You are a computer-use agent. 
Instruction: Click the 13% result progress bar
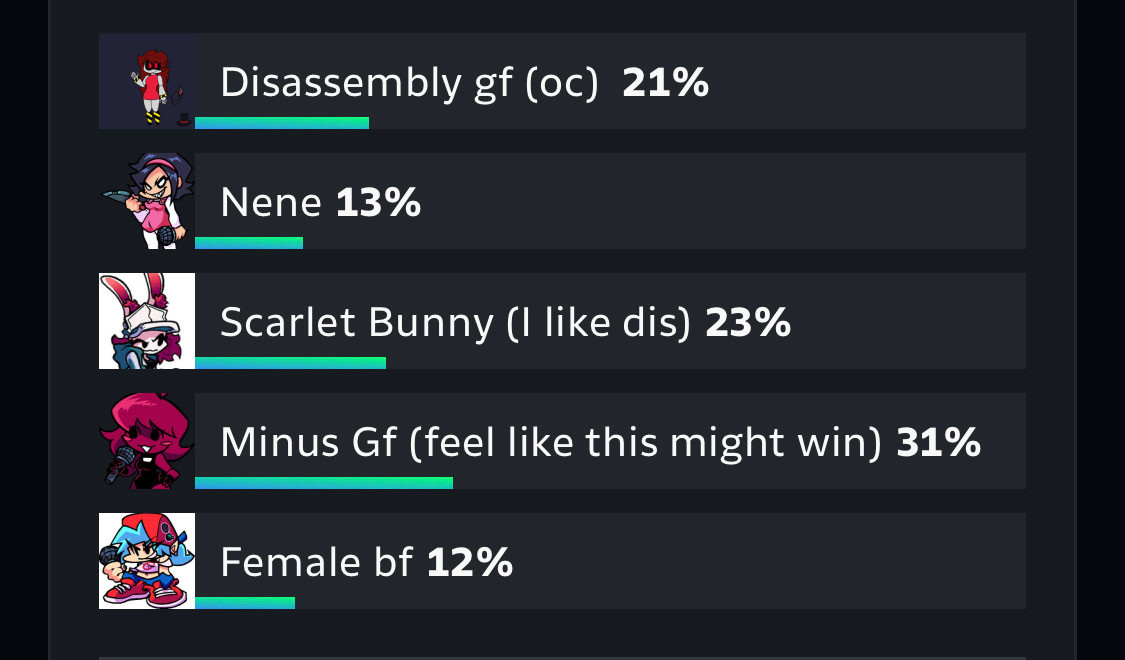point(249,242)
